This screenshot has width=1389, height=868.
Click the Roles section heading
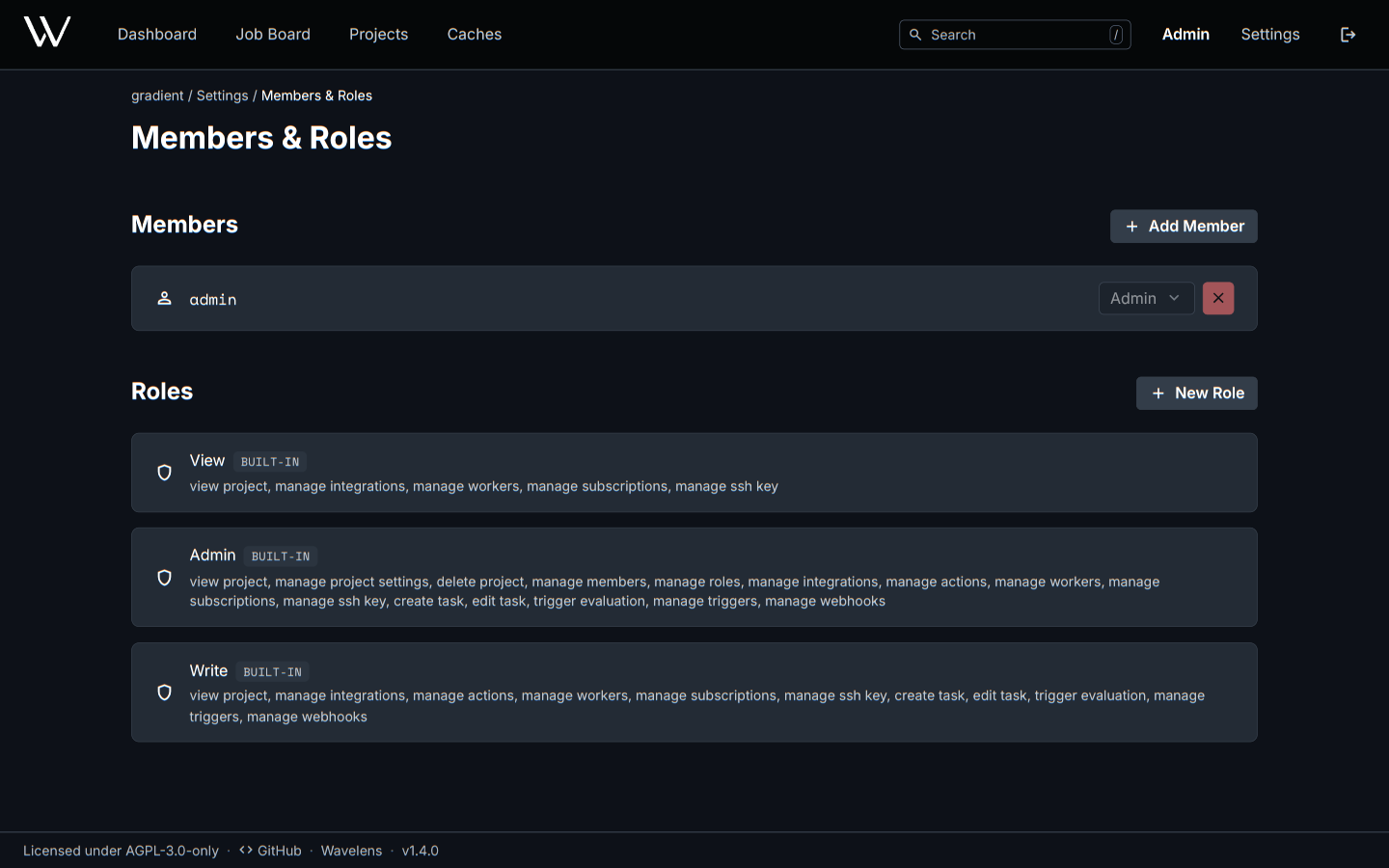click(x=162, y=392)
